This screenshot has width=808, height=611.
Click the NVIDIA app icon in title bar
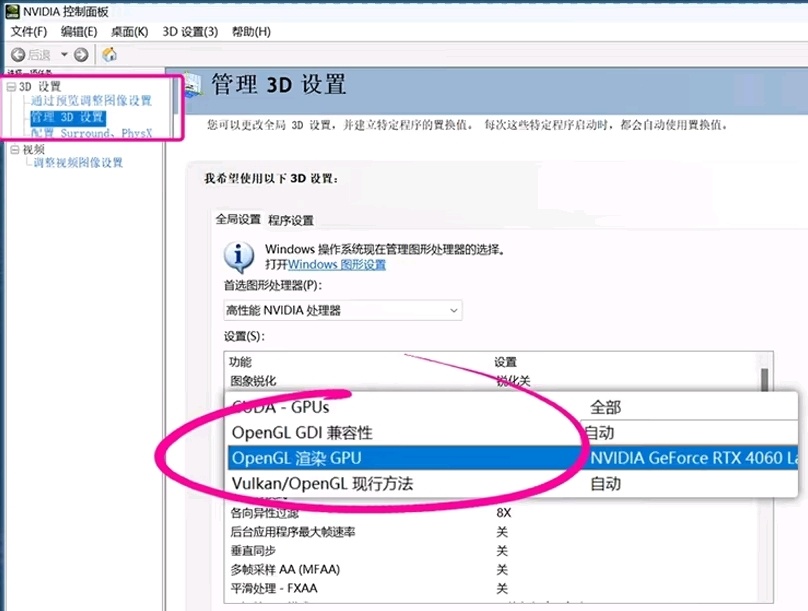click(10, 10)
